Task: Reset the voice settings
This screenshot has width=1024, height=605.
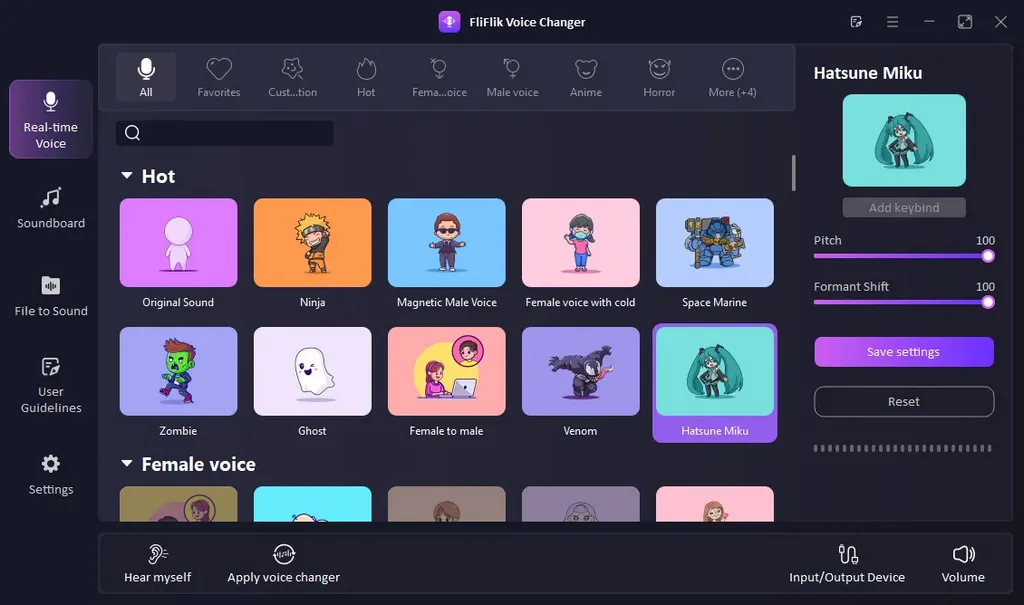Action: pyautogui.click(x=904, y=402)
